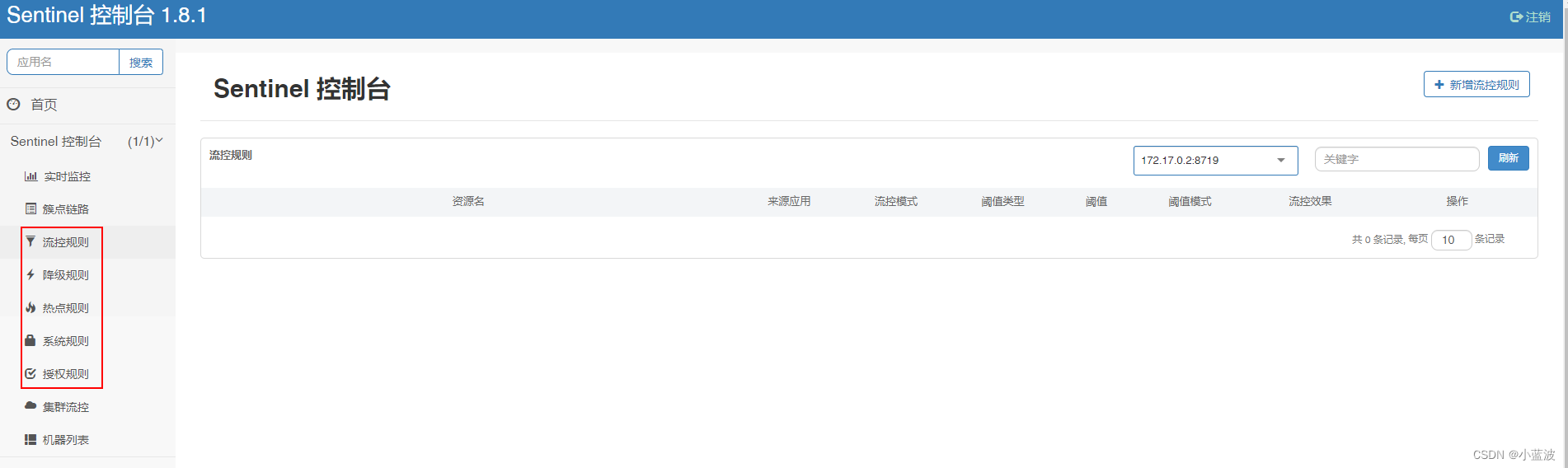
Task: Click the 搜索 button
Action: click(x=141, y=62)
